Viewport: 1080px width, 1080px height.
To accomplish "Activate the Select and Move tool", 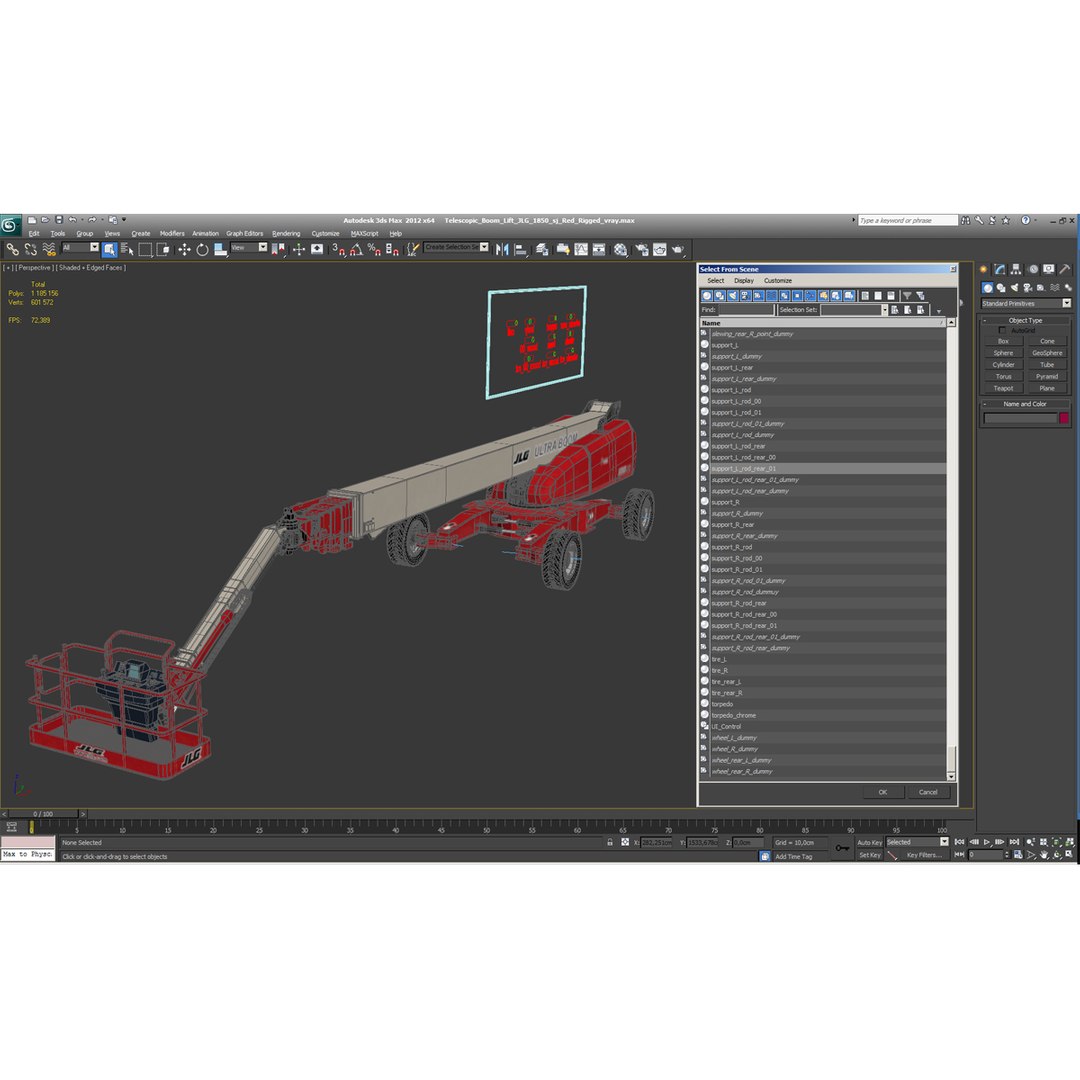I will (184, 249).
